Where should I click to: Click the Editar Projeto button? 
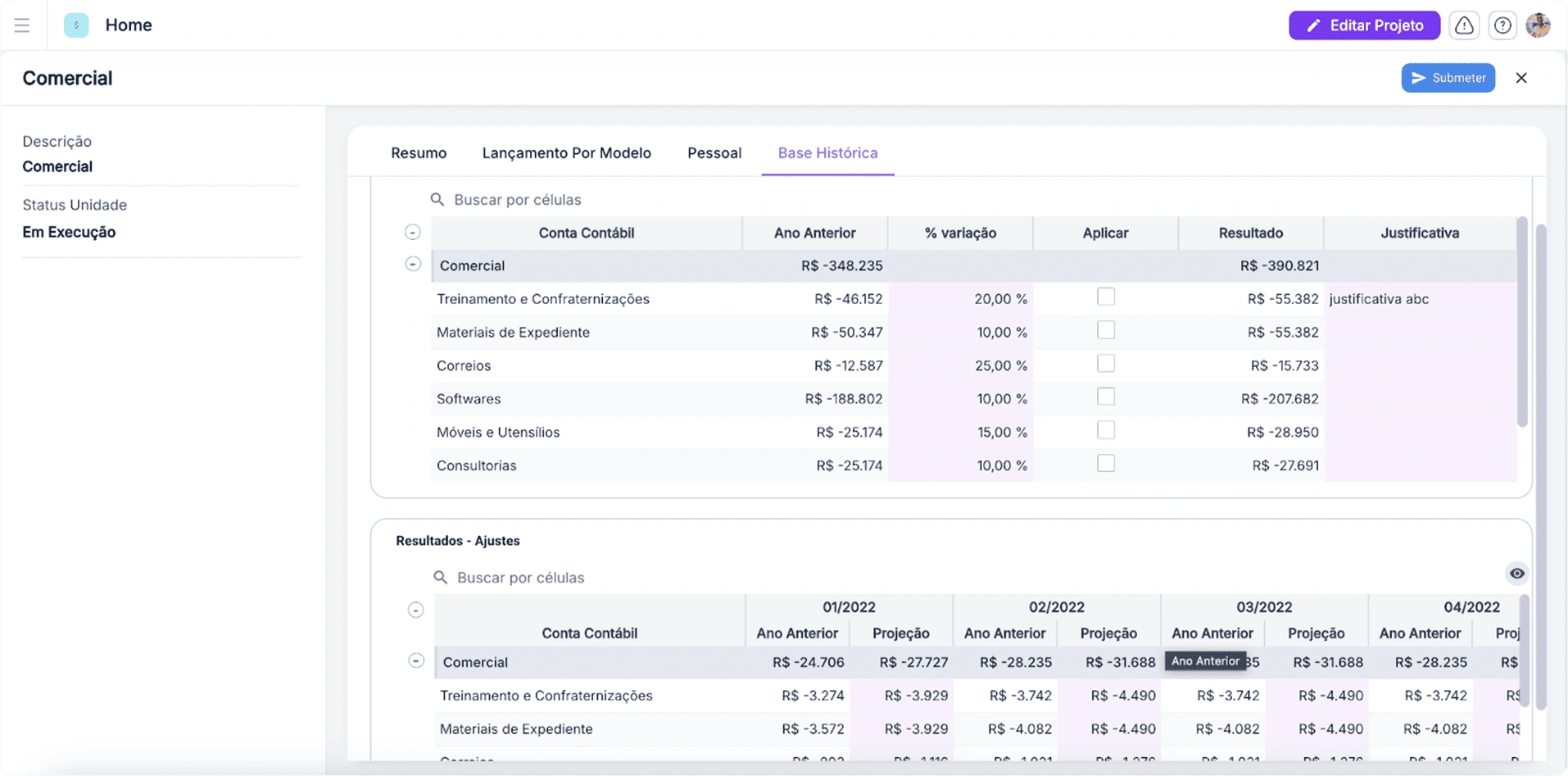tap(1364, 25)
